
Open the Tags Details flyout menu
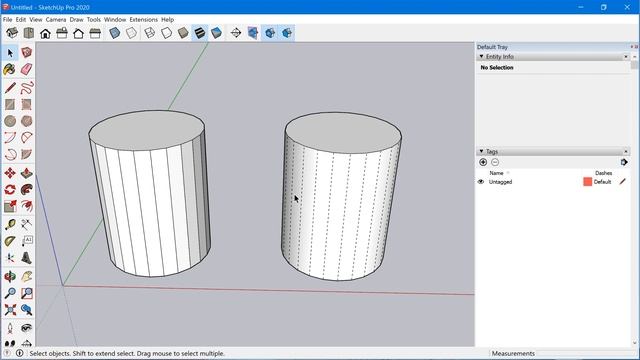click(624, 162)
